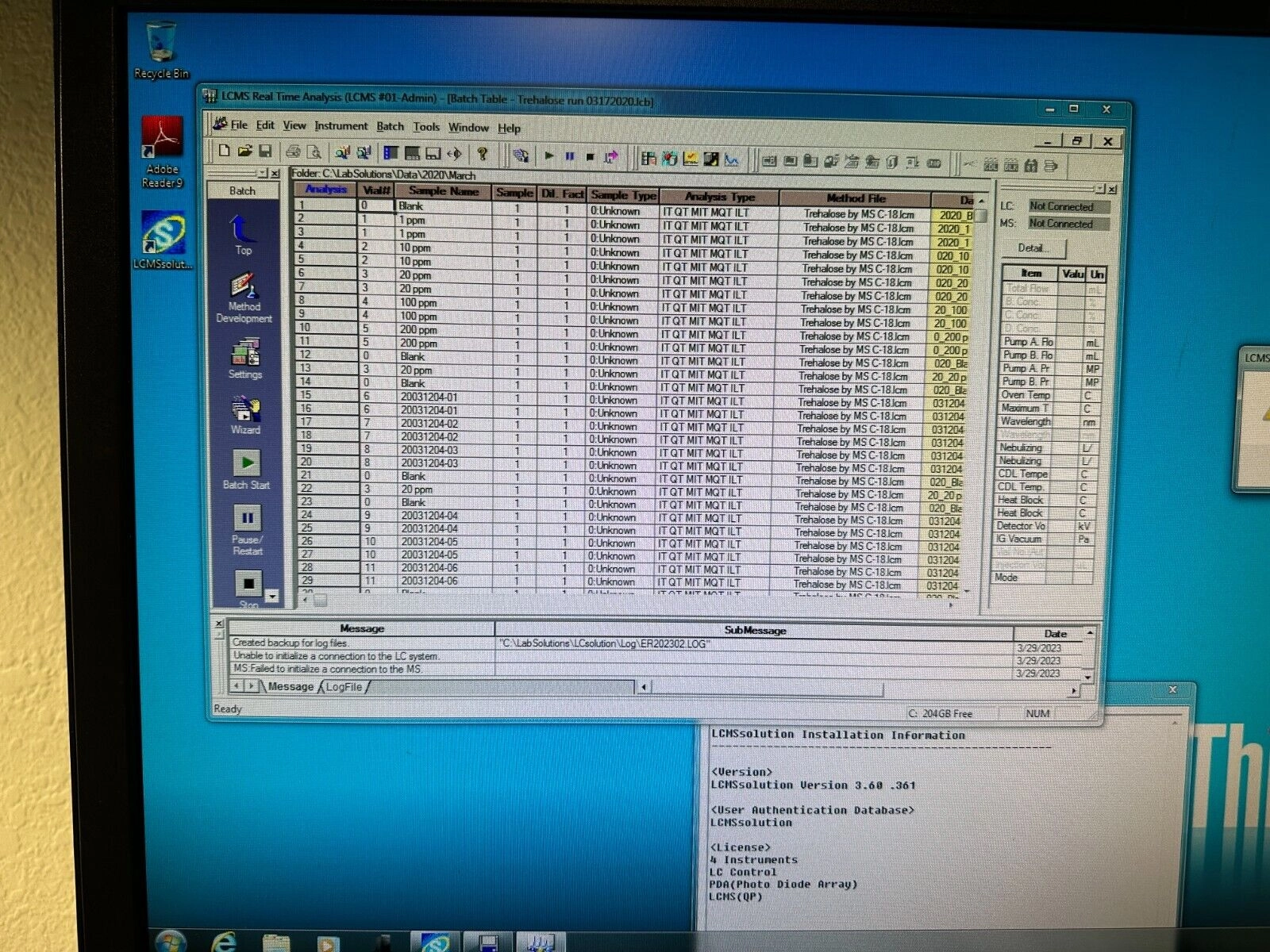Screen dimensions: 1270x952
Task: Click the File Explorer taskbar icon
Action: 276,943
